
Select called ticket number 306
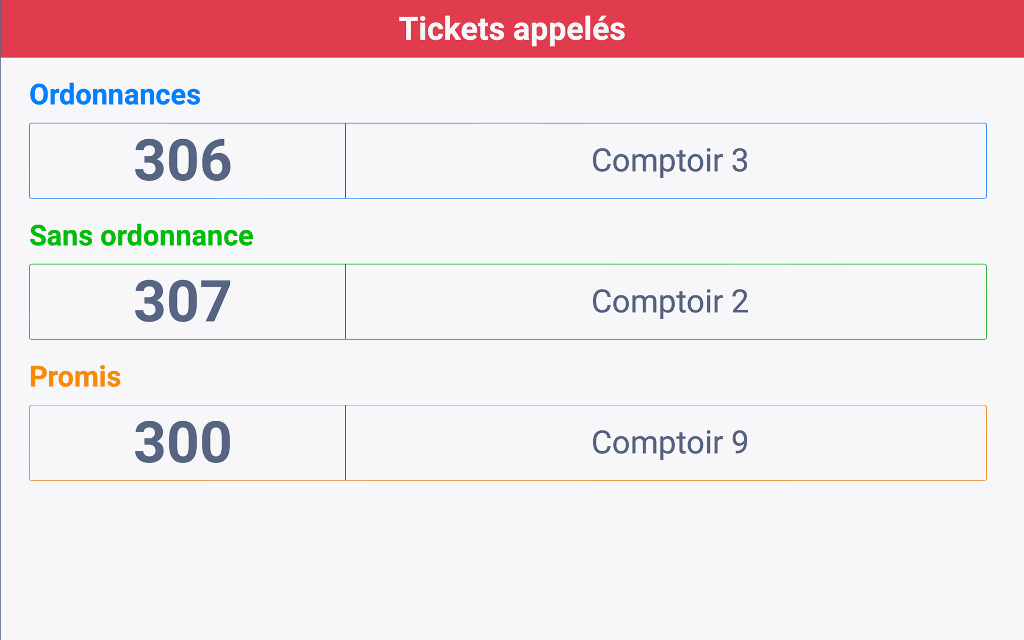pyautogui.click(x=183, y=161)
